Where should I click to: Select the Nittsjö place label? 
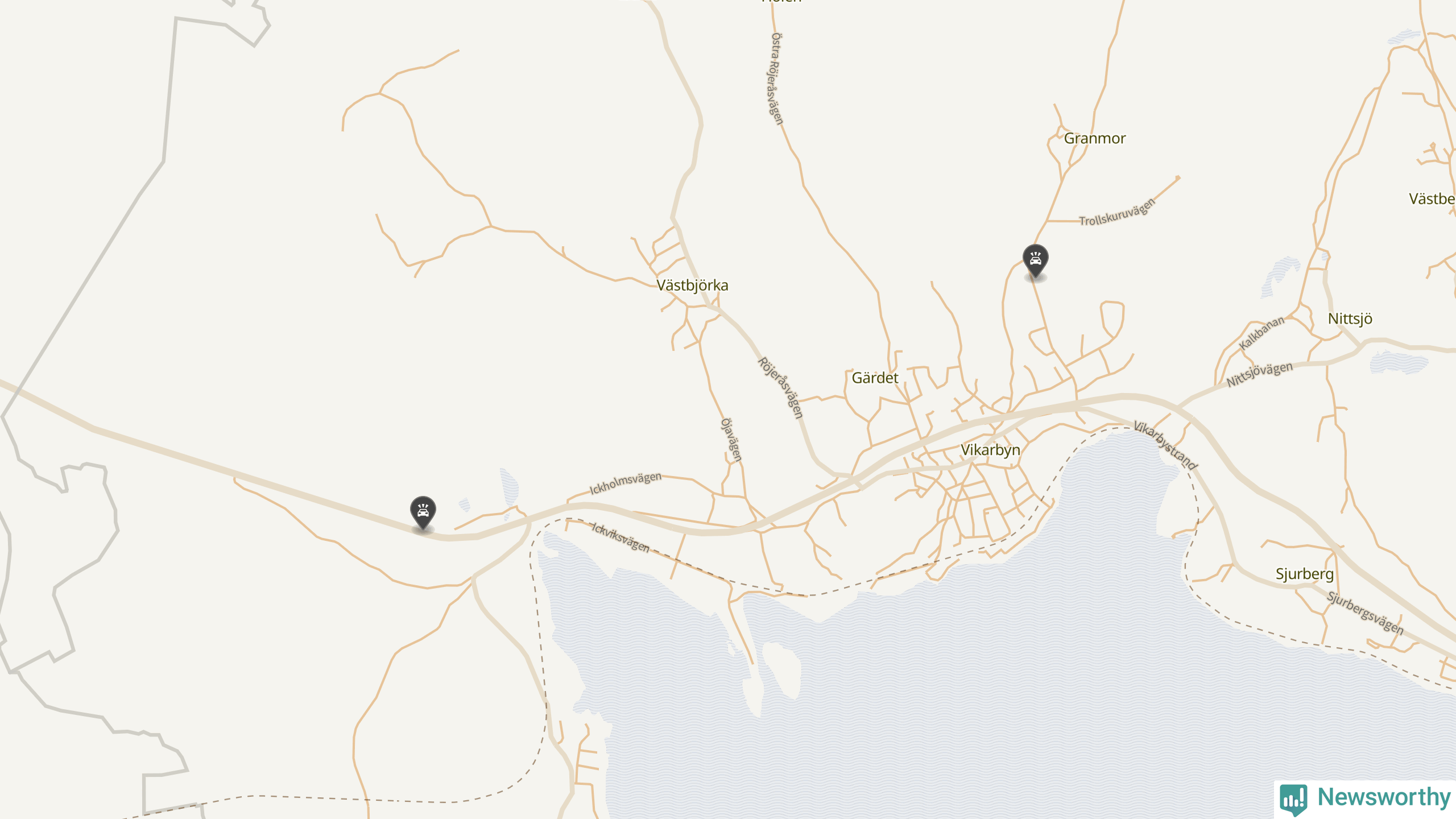[1350, 318]
